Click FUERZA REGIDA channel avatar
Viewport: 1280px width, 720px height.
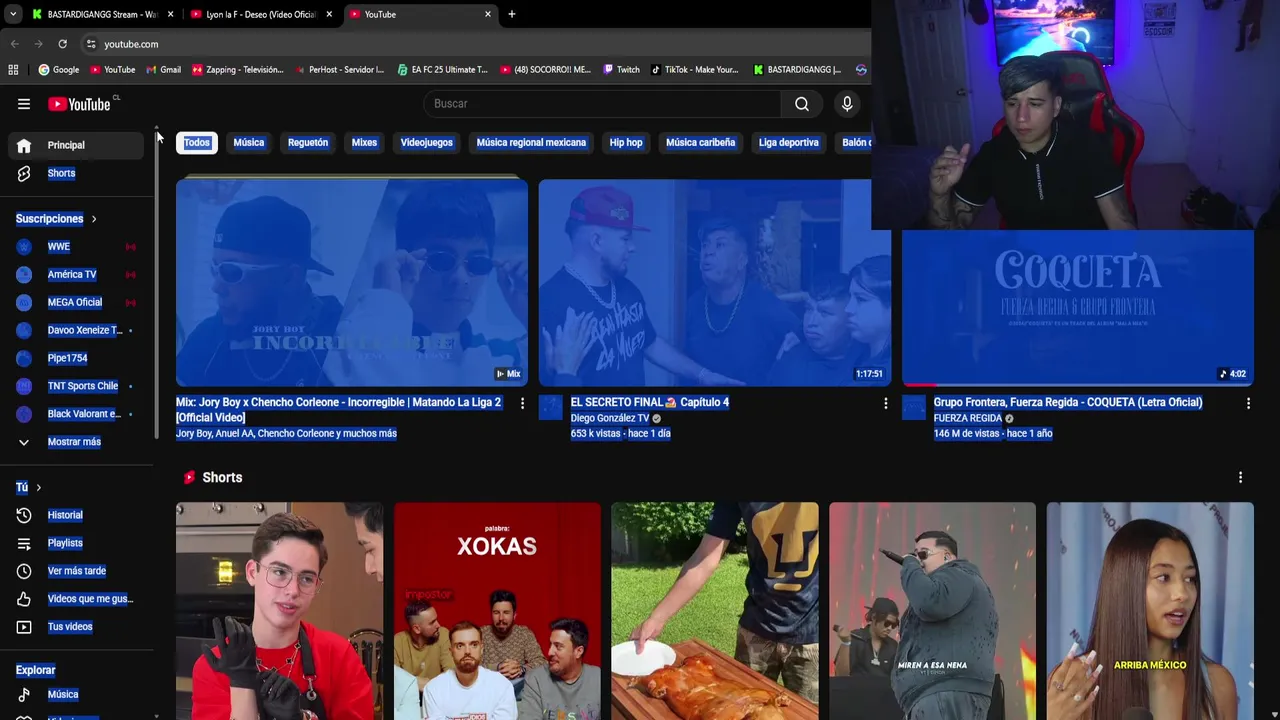914,407
